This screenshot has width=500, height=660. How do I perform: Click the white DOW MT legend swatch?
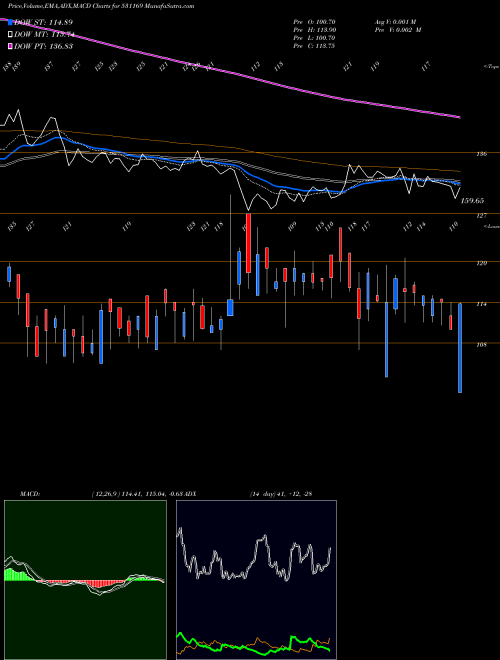[x=11, y=35]
